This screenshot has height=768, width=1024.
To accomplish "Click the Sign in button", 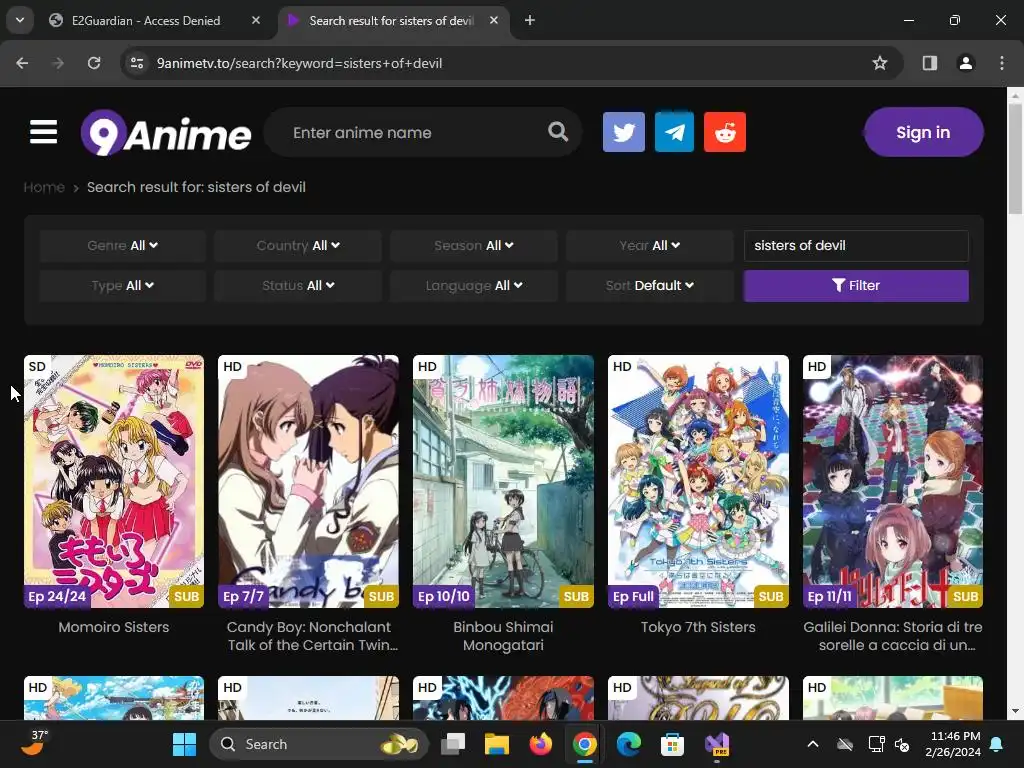I will click(x=923, y=132).
